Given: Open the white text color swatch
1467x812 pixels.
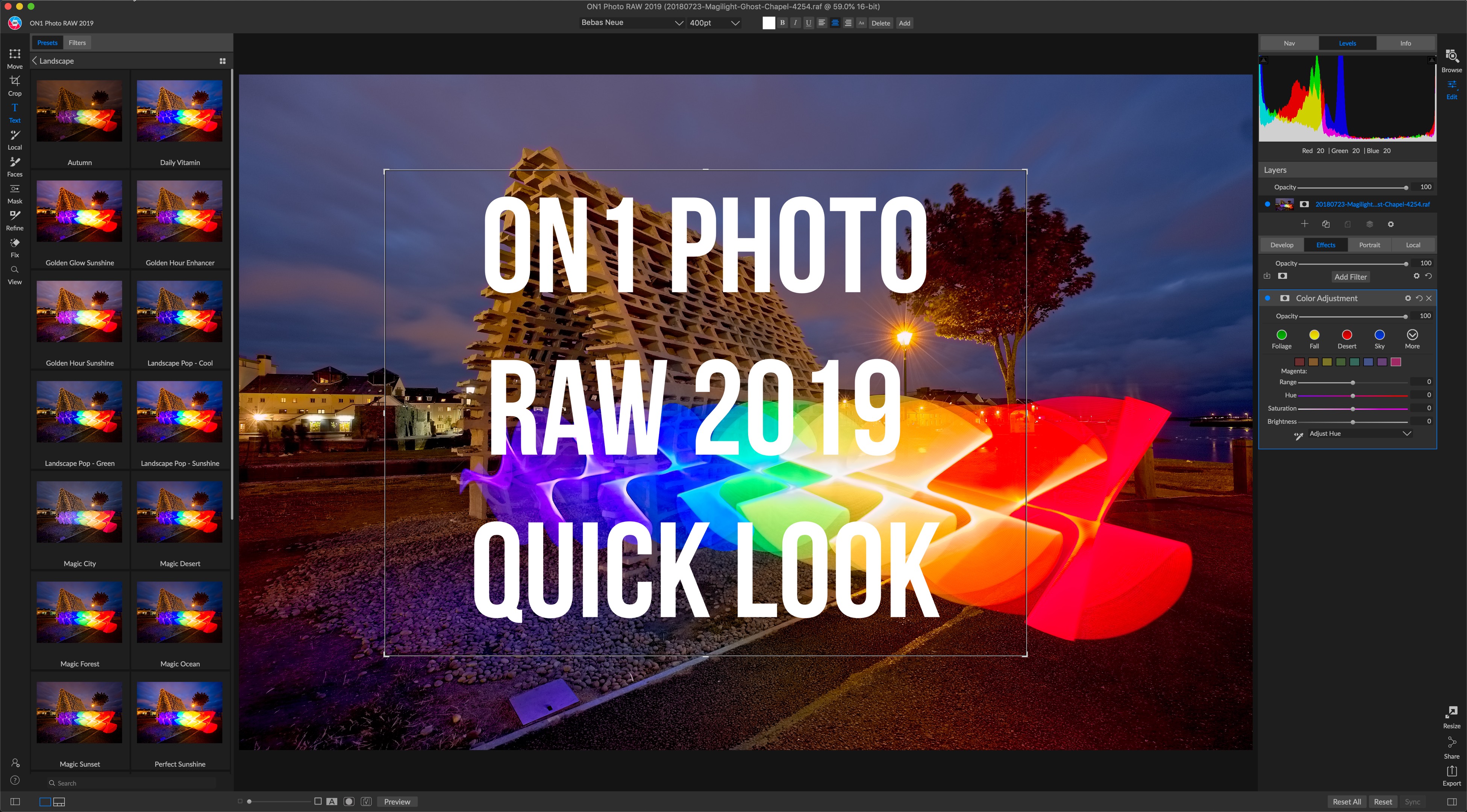Looking at the screenshot, I should (769, 23).
